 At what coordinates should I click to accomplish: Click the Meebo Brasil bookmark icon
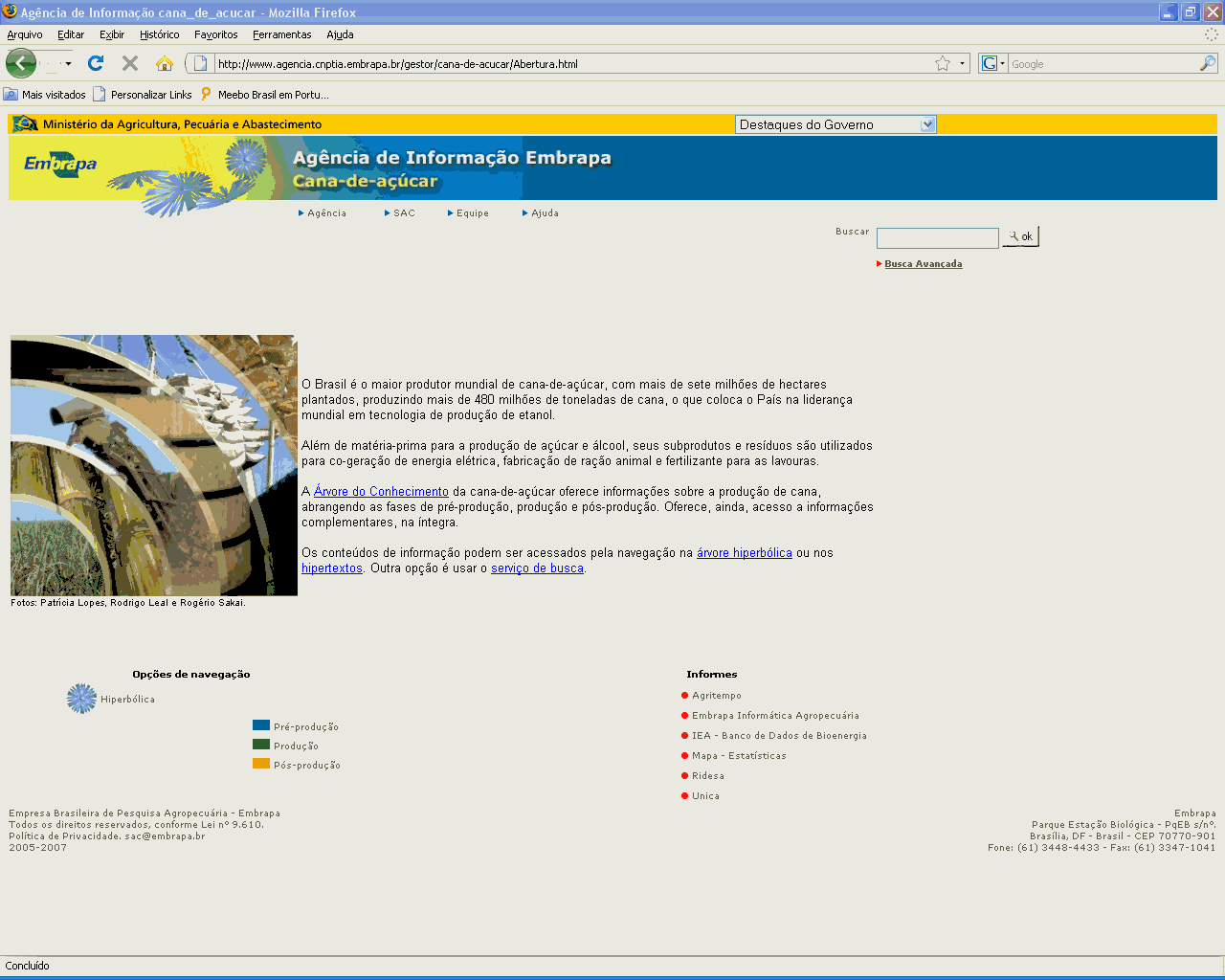click(206, 94)
